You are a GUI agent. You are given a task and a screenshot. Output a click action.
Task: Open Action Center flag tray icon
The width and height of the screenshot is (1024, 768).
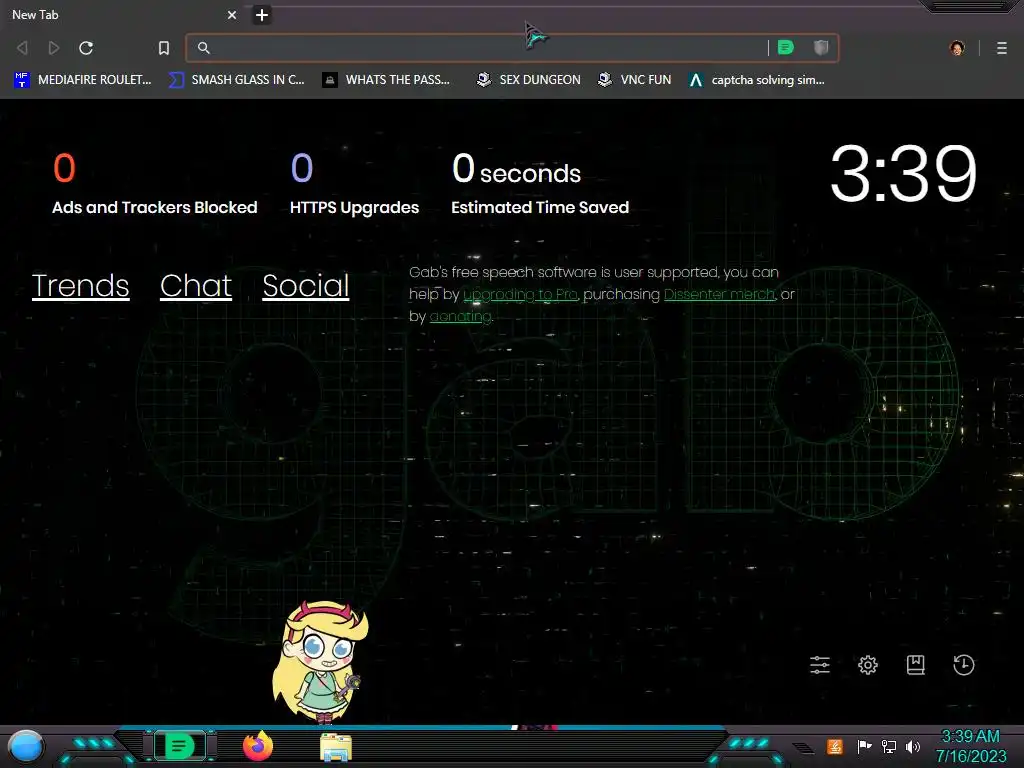(864, 746)
